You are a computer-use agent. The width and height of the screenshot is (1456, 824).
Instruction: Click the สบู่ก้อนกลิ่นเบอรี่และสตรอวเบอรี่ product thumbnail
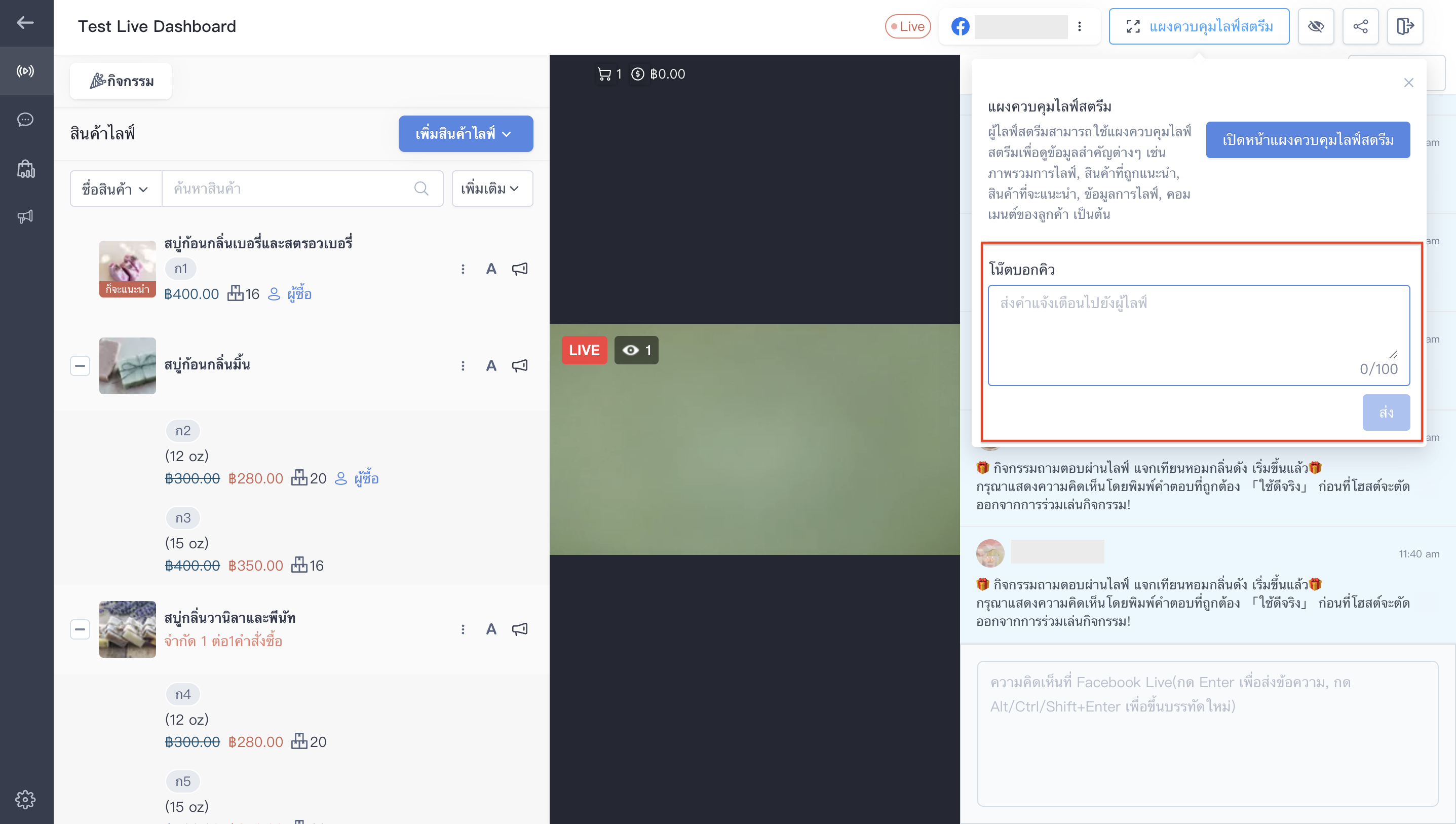(127, 269)
